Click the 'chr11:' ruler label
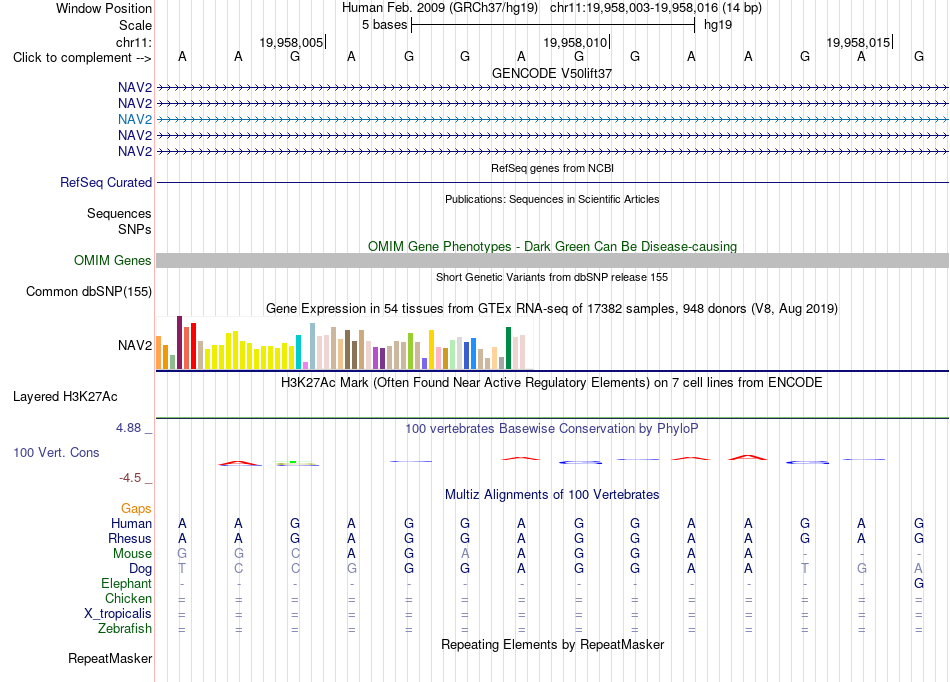 pyautogui.click(x=133, y=42)
